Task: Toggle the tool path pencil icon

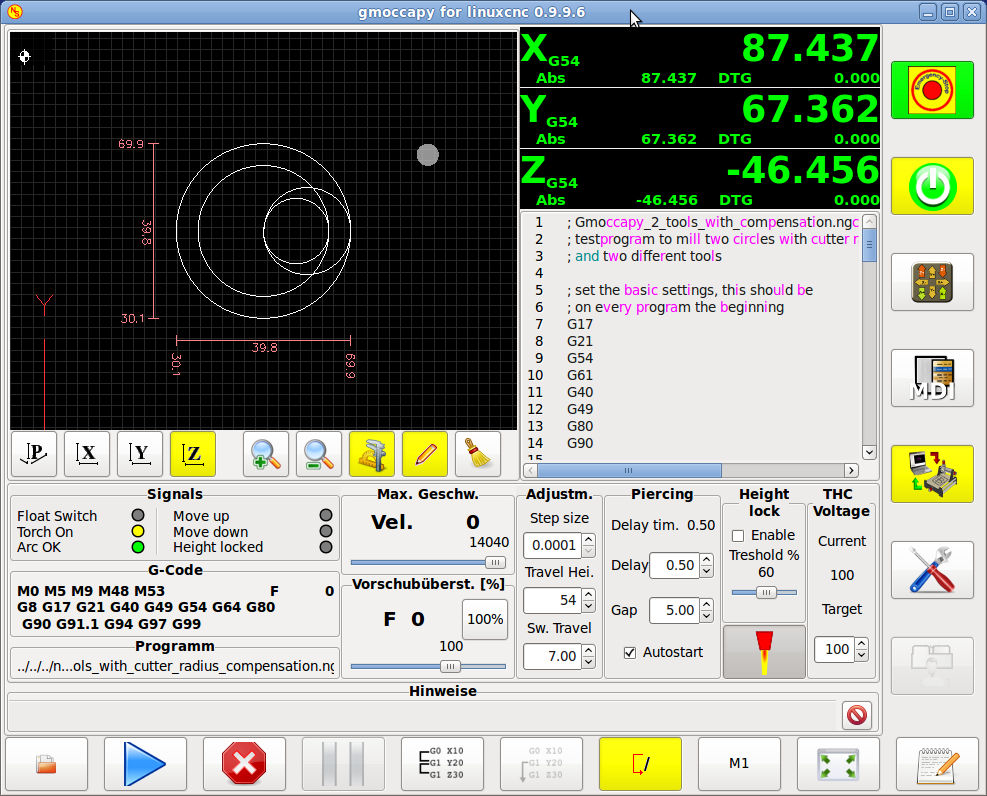Action: coord(425,454)
